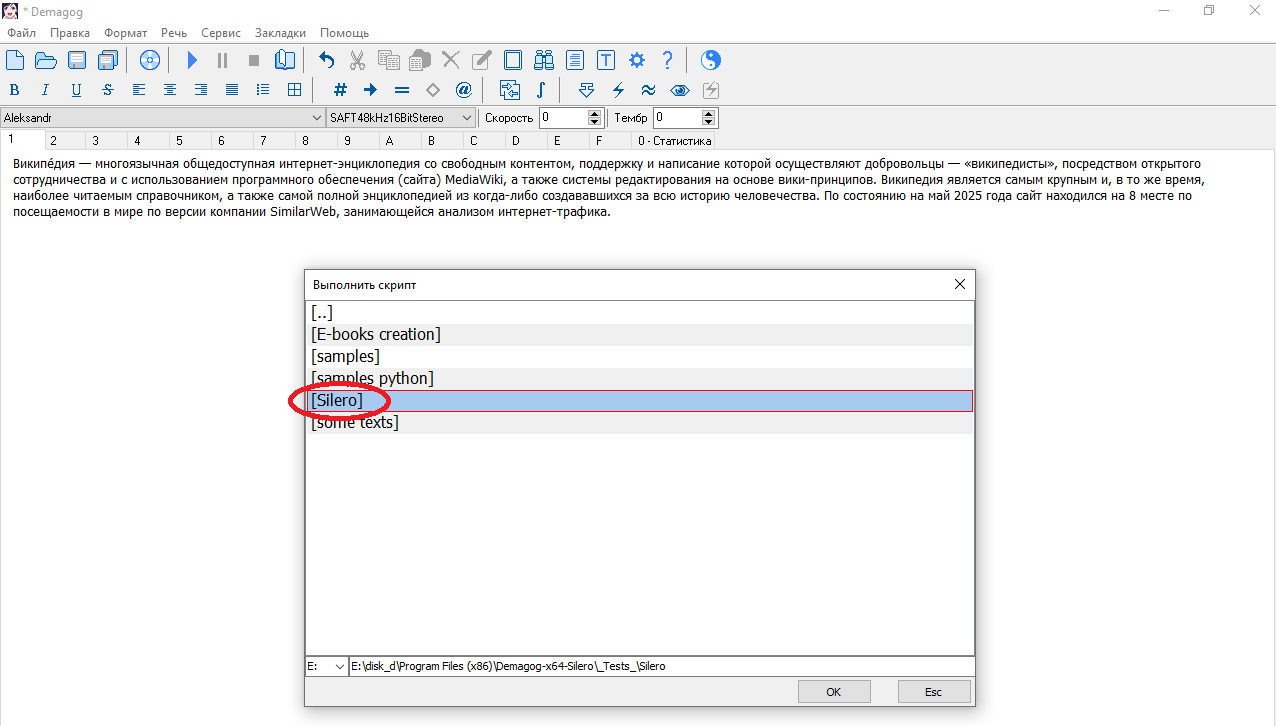Toggle italic formatting
Viewport: 1276px width, 726px height.
(x=45, y=90)
